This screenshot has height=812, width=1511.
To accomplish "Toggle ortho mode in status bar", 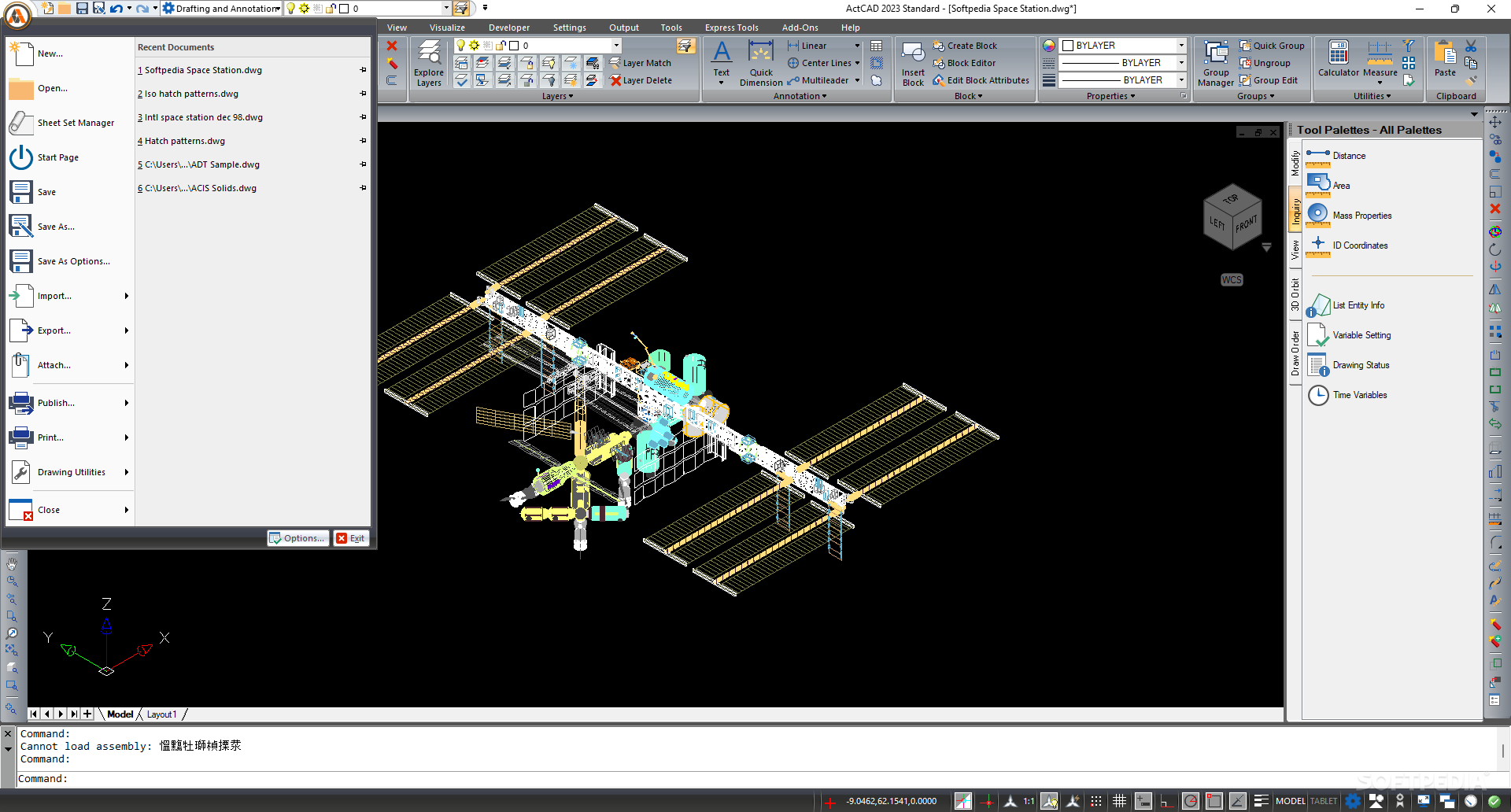I will point(1166,801).
